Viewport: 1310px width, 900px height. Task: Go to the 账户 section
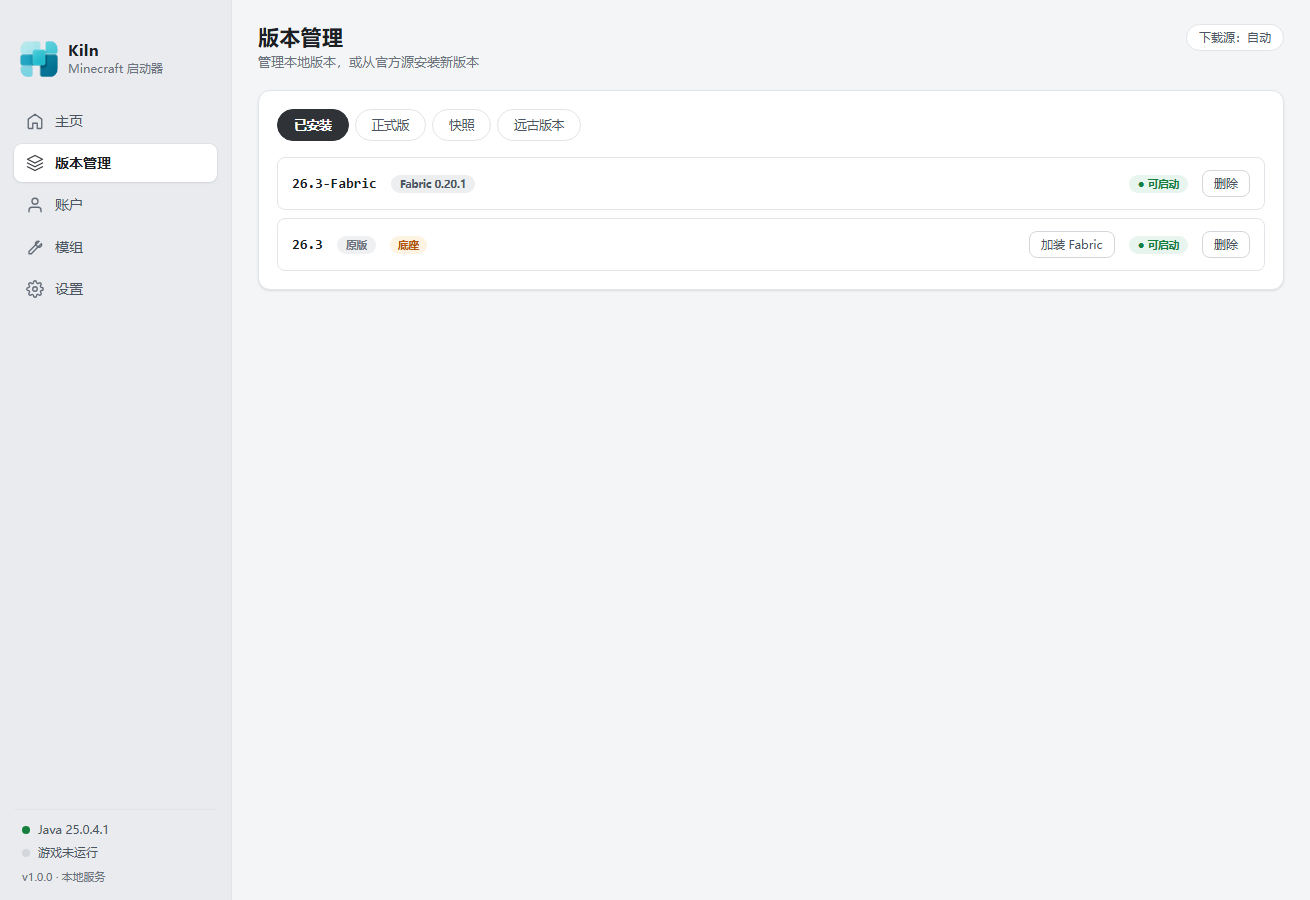point(115,205)
